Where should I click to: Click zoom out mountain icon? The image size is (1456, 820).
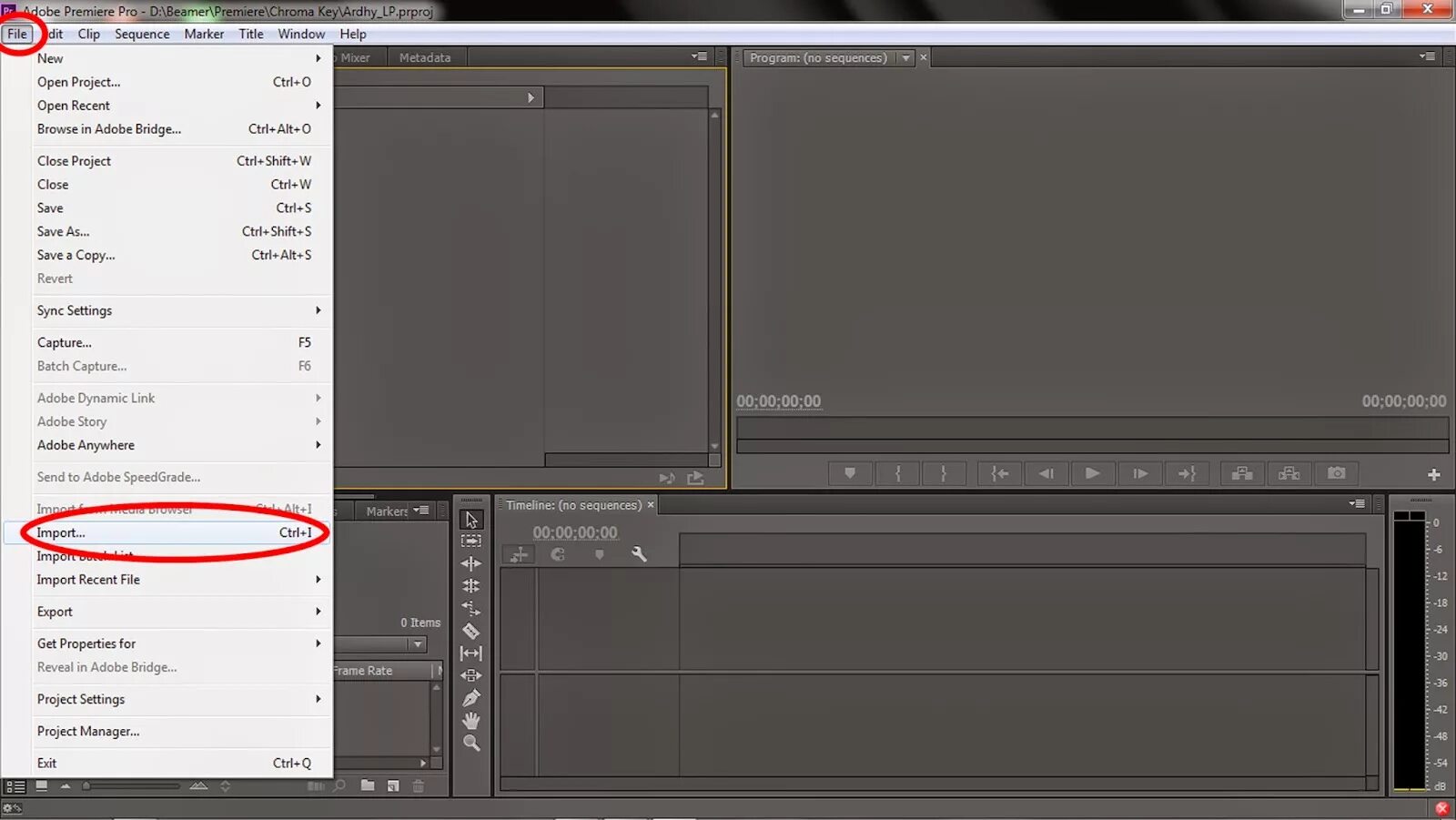(66, 786)
